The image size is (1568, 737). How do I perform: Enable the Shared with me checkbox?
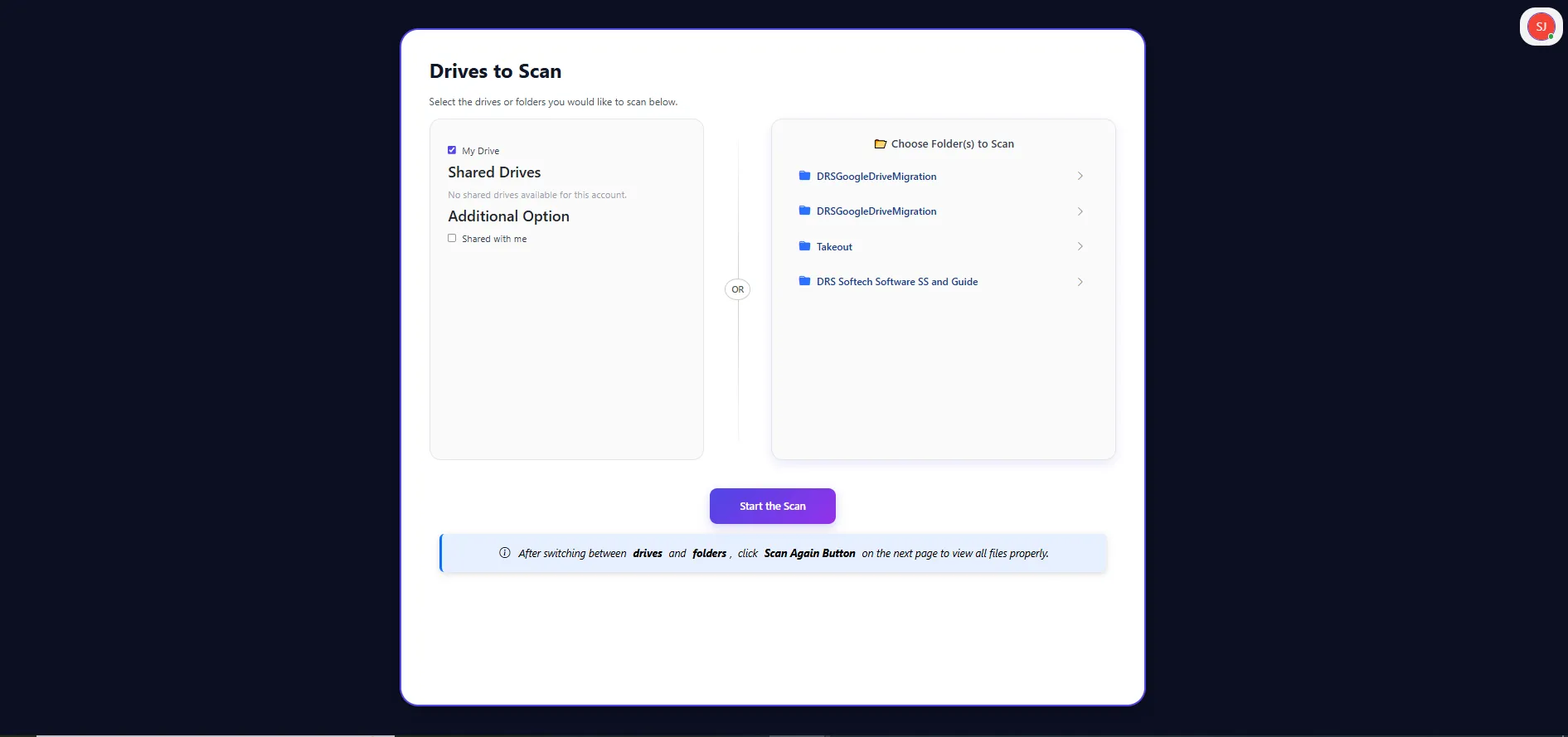(x=452, y=238)
